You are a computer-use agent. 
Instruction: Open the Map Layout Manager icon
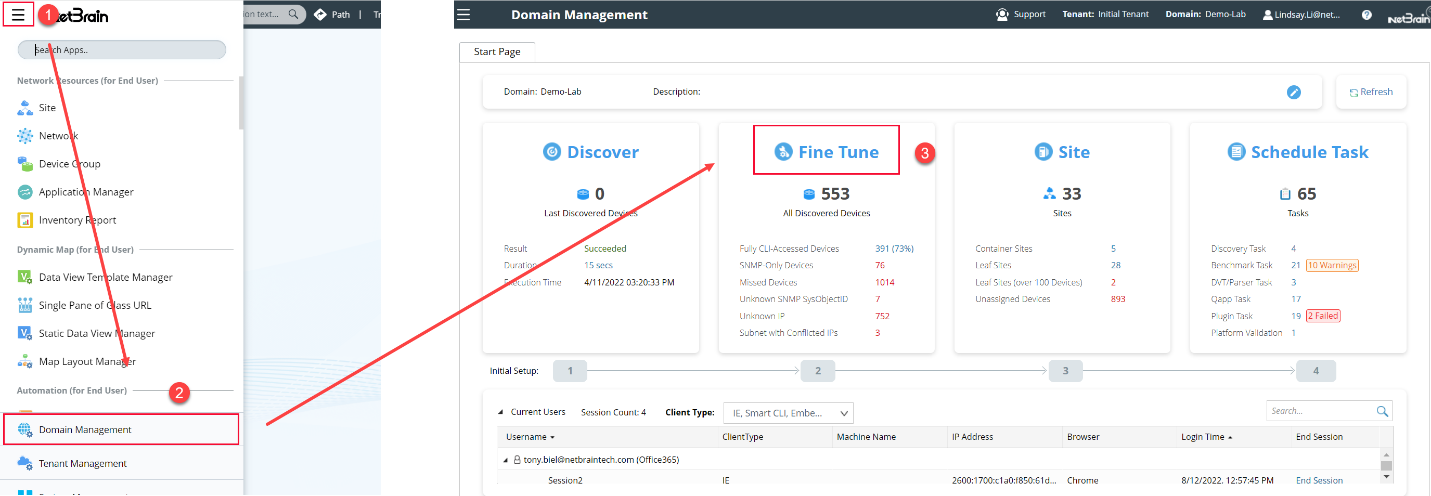(x=25, y=361)
